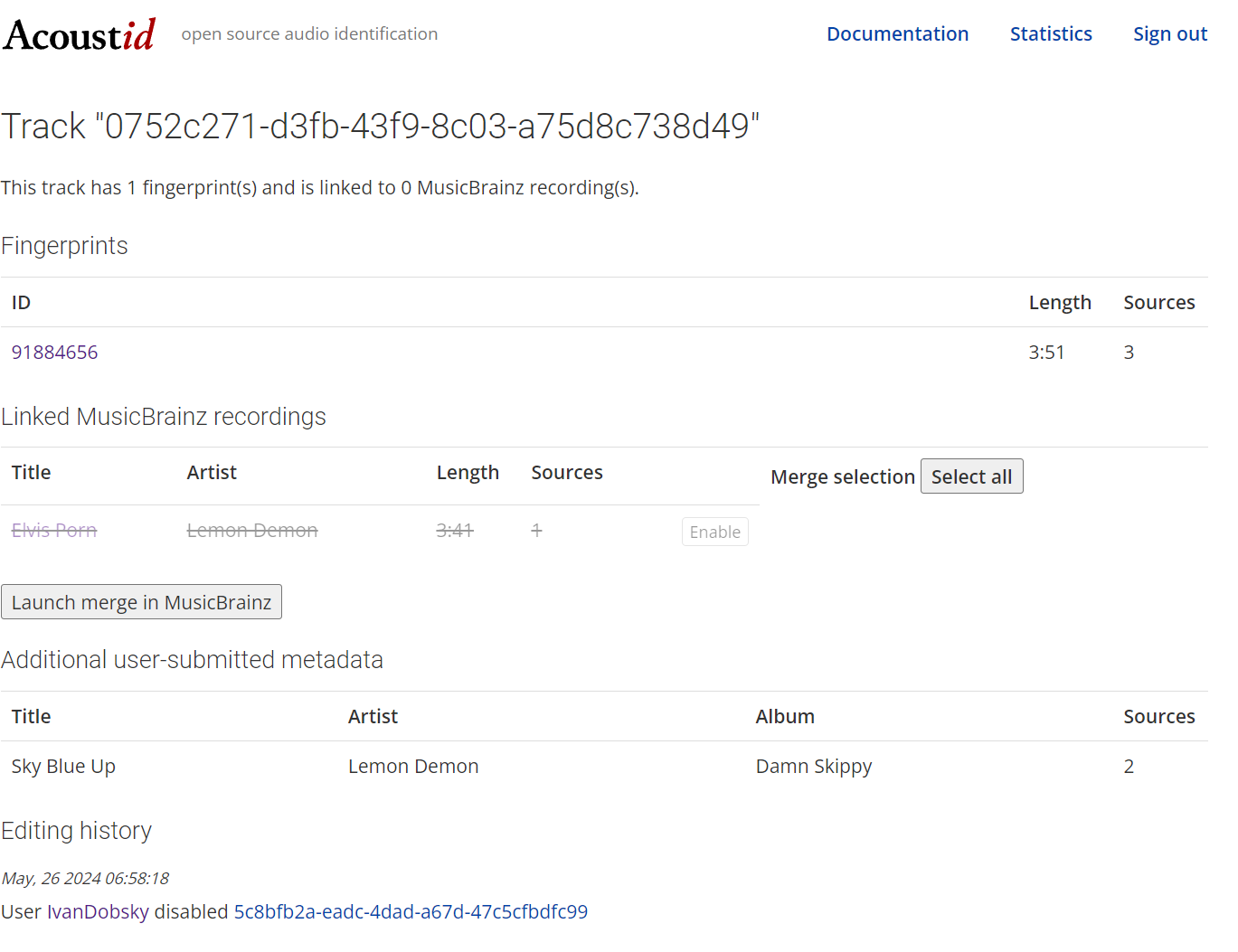The width and height of the screenshot is (1238, 952).
Task: Enable the Elvis Porn recording link
Action: pos(714,532)
